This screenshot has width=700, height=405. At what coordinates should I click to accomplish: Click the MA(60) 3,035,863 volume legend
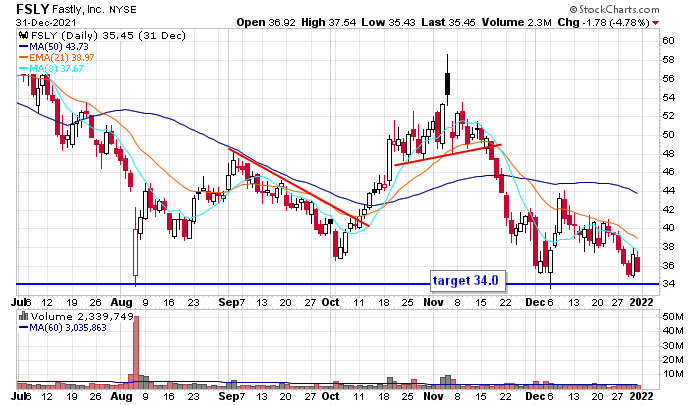(x=63, y=328)
